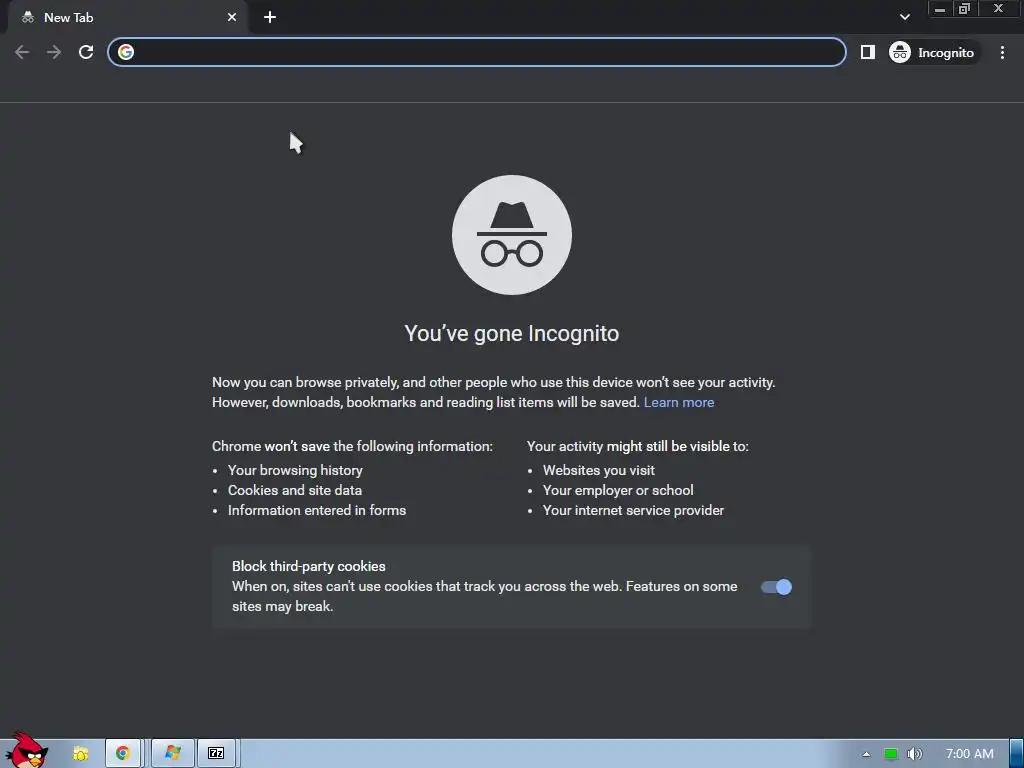Expand the tab search chevron
1024x768 pixels.
pos(904,17)
